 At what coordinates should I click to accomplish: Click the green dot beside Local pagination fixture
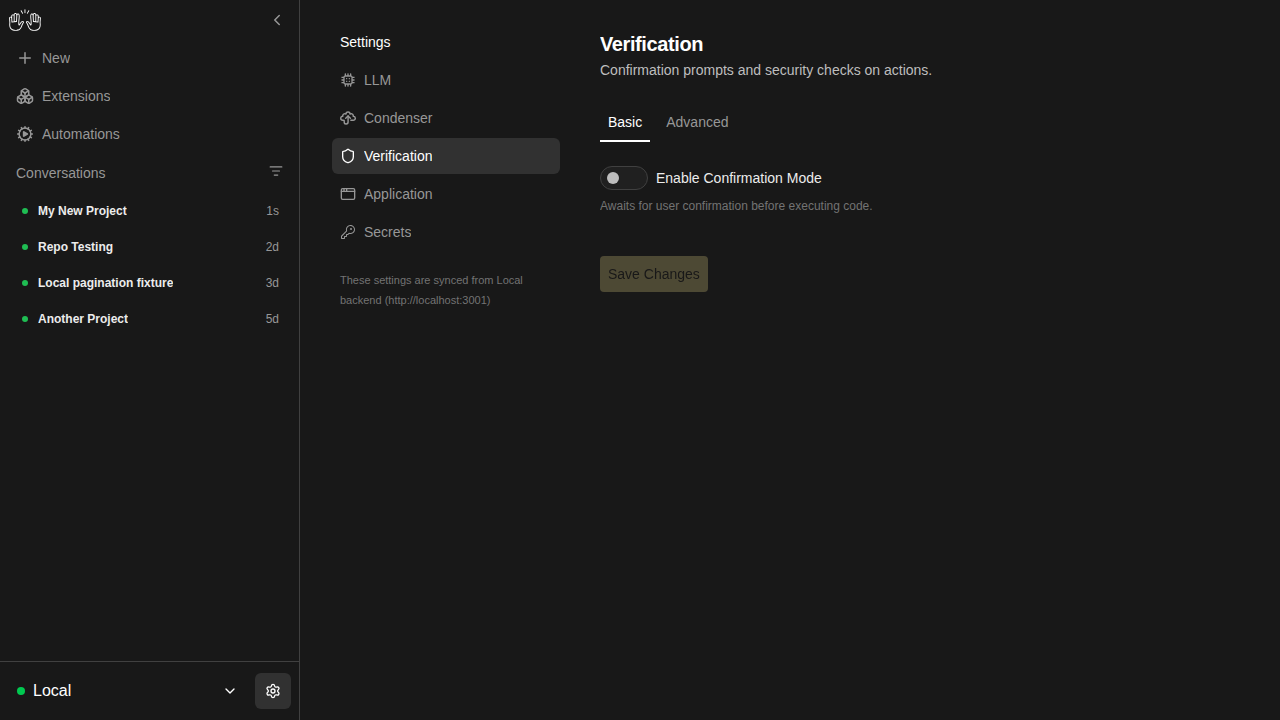tap(25, 283)
